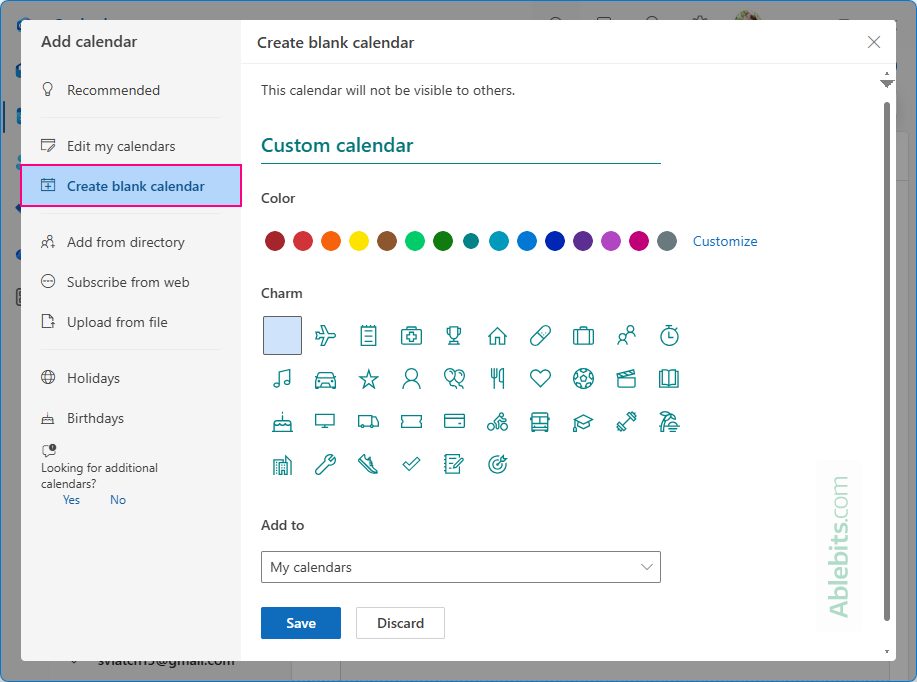Choose the birthday cake charm
The image size is (917, 682).
[282, 422]
